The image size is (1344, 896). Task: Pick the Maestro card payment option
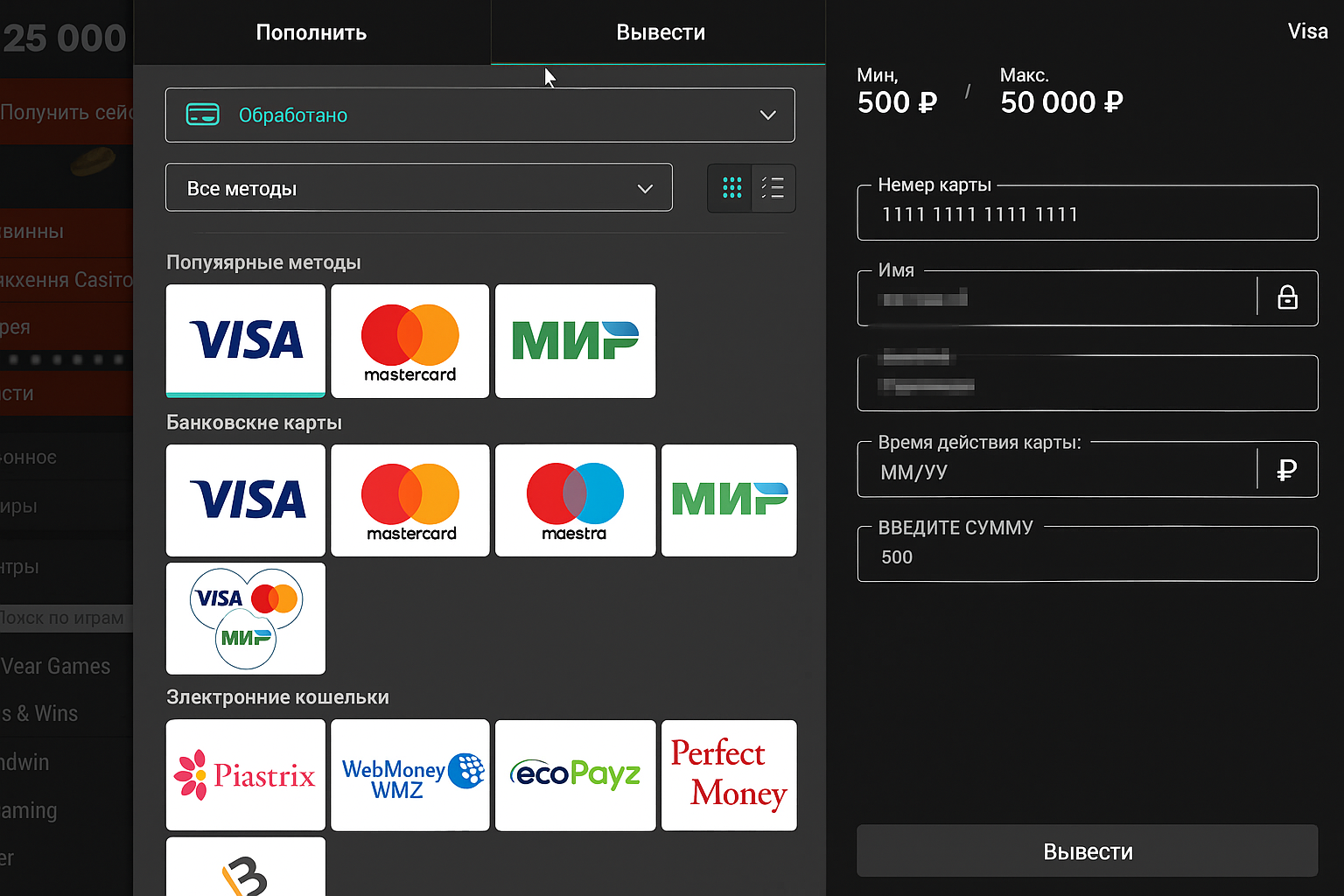575,500
